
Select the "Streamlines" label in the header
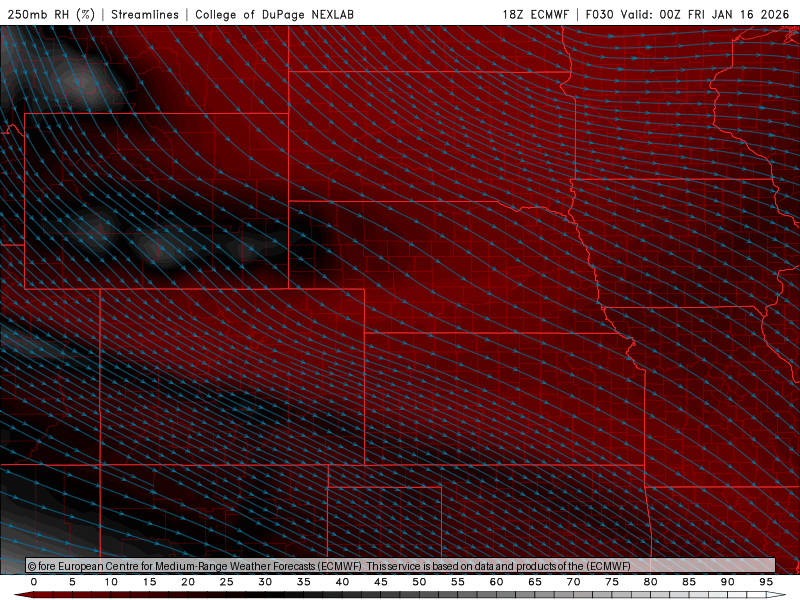point(145,14)
